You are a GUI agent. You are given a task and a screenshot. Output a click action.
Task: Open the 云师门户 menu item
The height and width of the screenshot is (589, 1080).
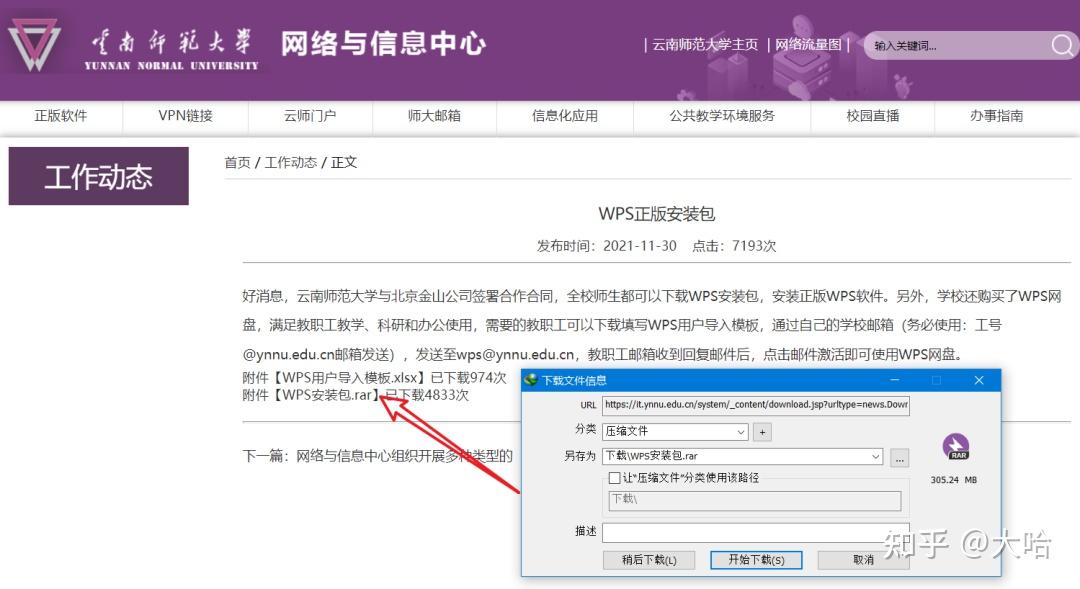coord(310,116)
